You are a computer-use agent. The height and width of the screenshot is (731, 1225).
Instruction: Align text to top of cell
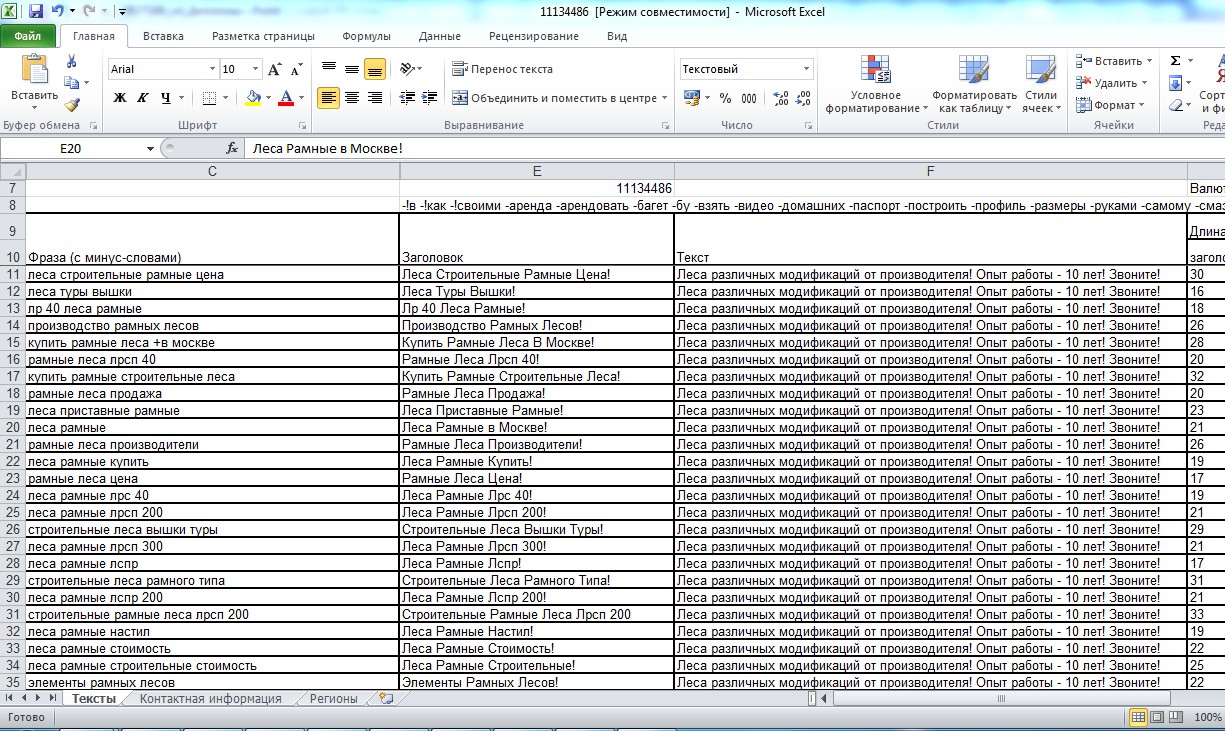328,69
